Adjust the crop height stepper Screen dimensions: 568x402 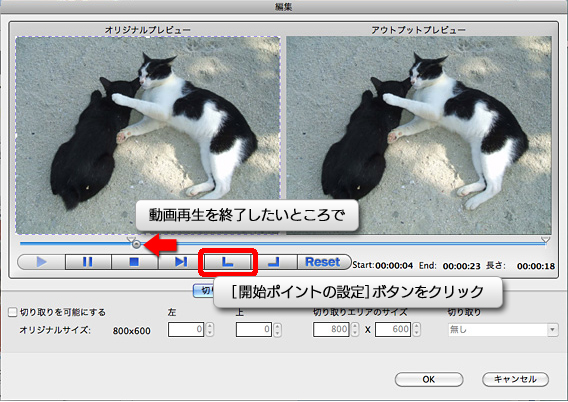[417, 329]
